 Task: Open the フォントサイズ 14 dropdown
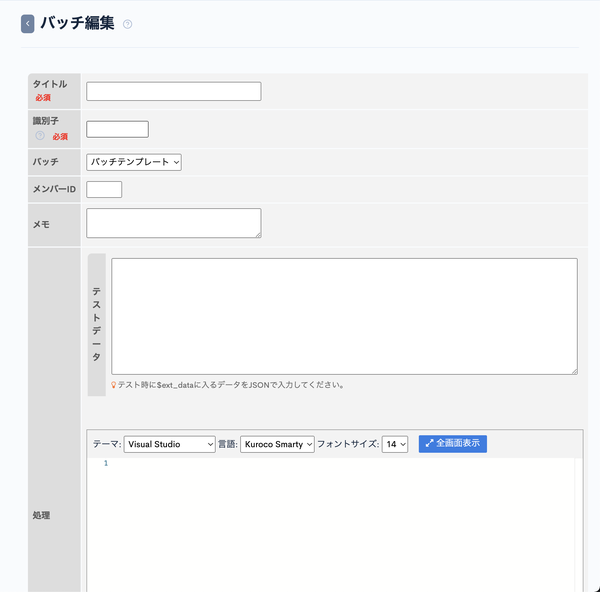[x=395, y=444]
